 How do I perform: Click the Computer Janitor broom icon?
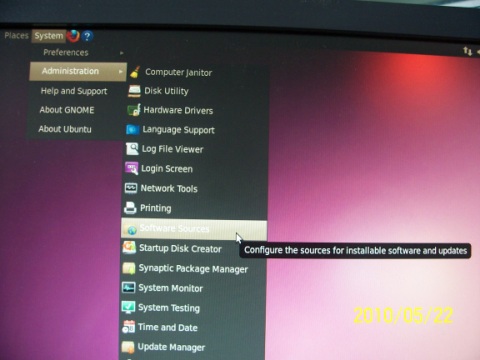point(135,72)
